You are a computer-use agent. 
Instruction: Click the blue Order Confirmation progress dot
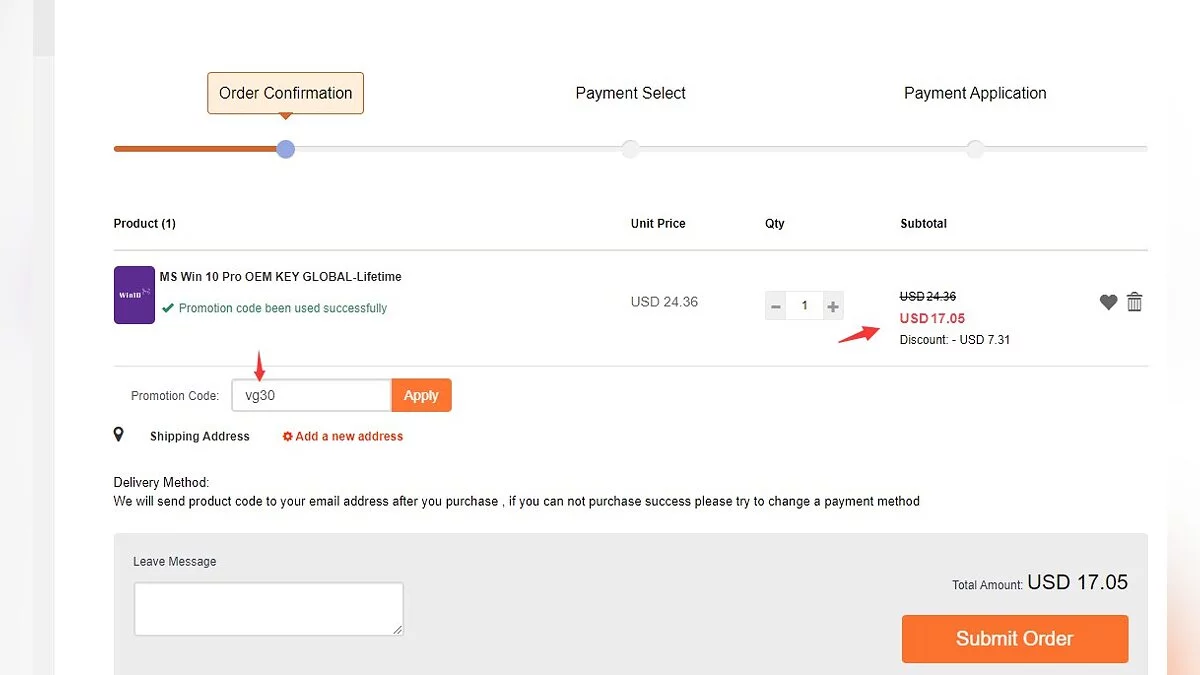(x=286, y=149)
